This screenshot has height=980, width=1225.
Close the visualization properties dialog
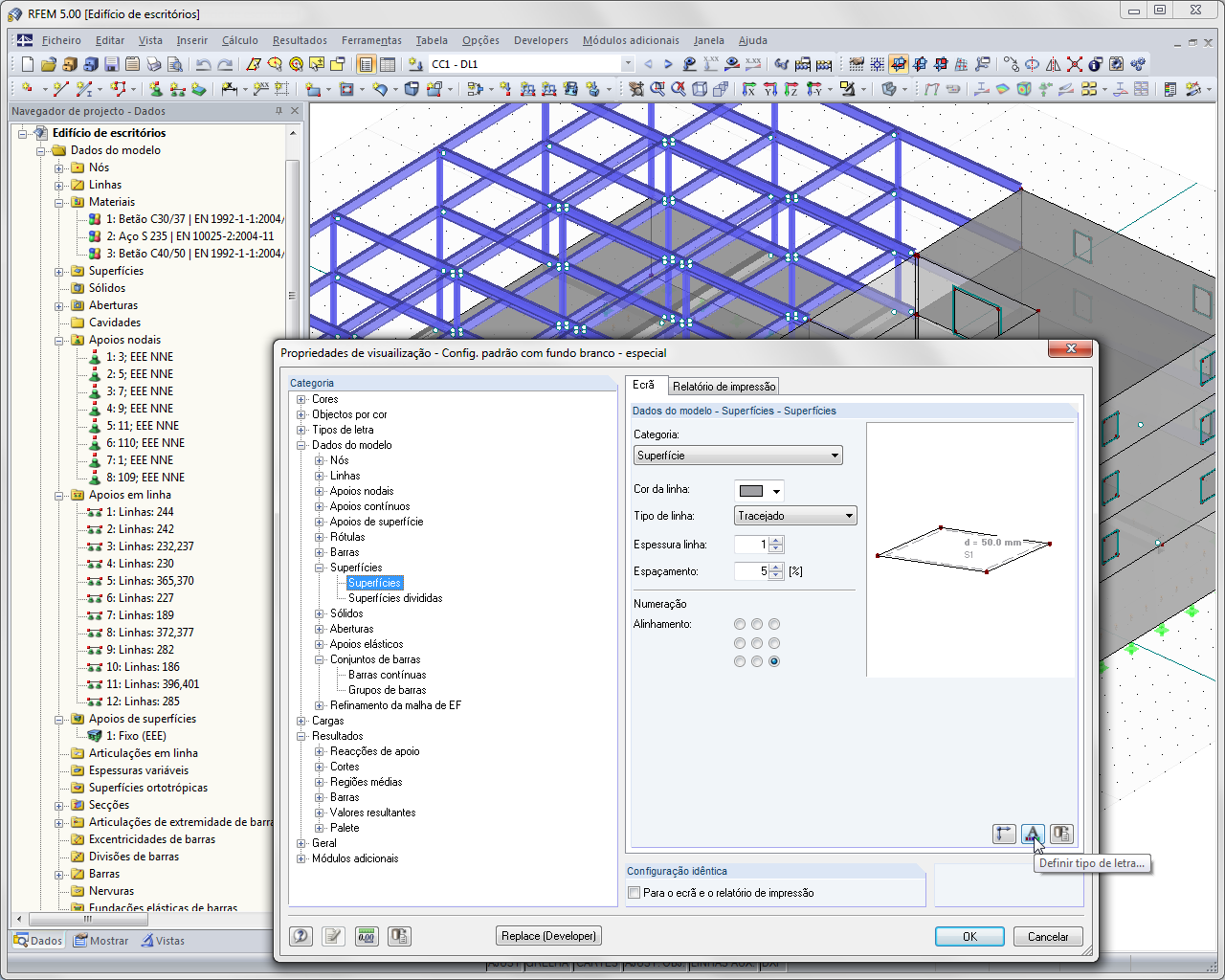tap(1071, 348)
